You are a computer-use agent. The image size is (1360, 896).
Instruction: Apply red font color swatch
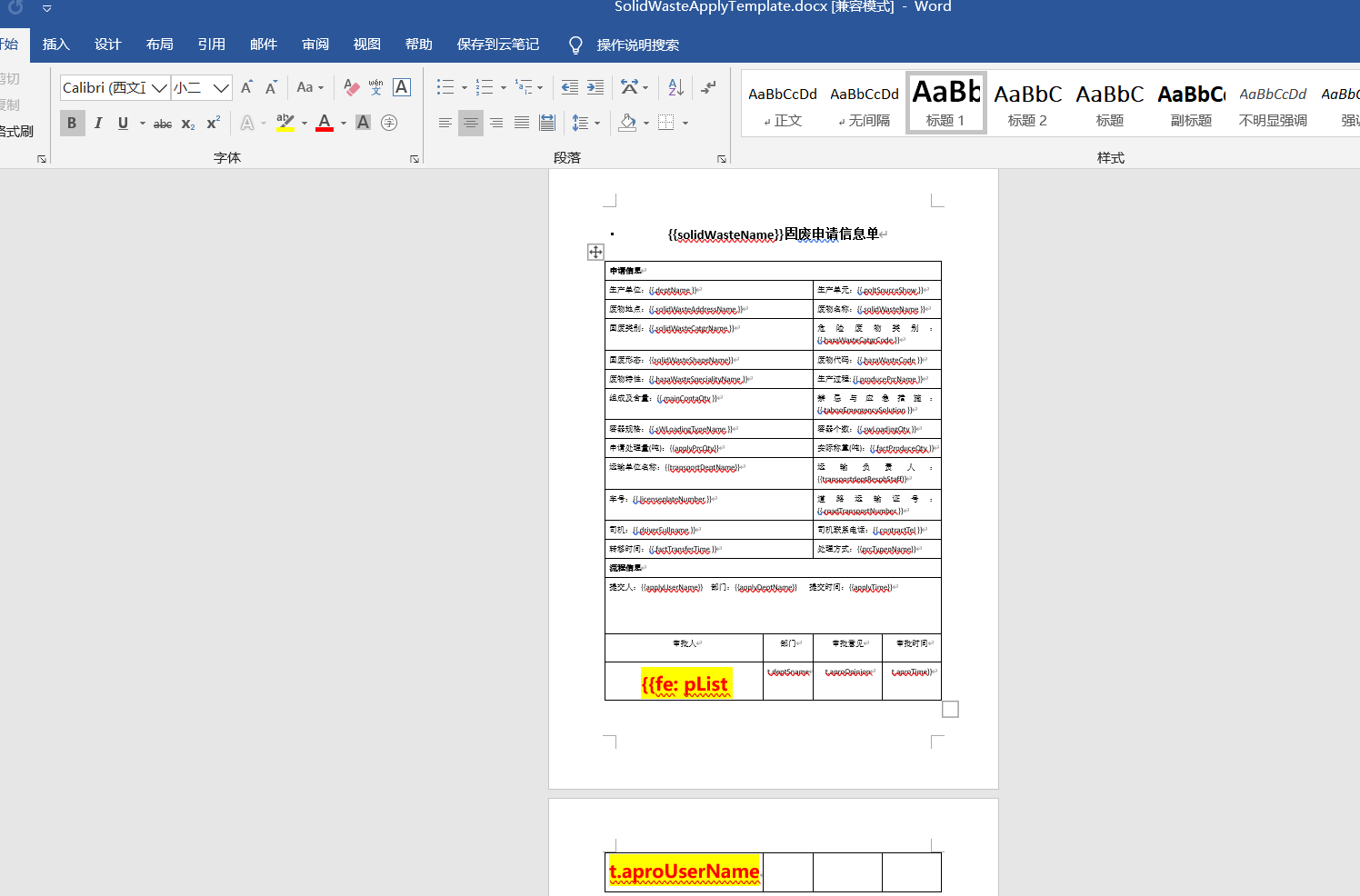click(x=325, y=123)
